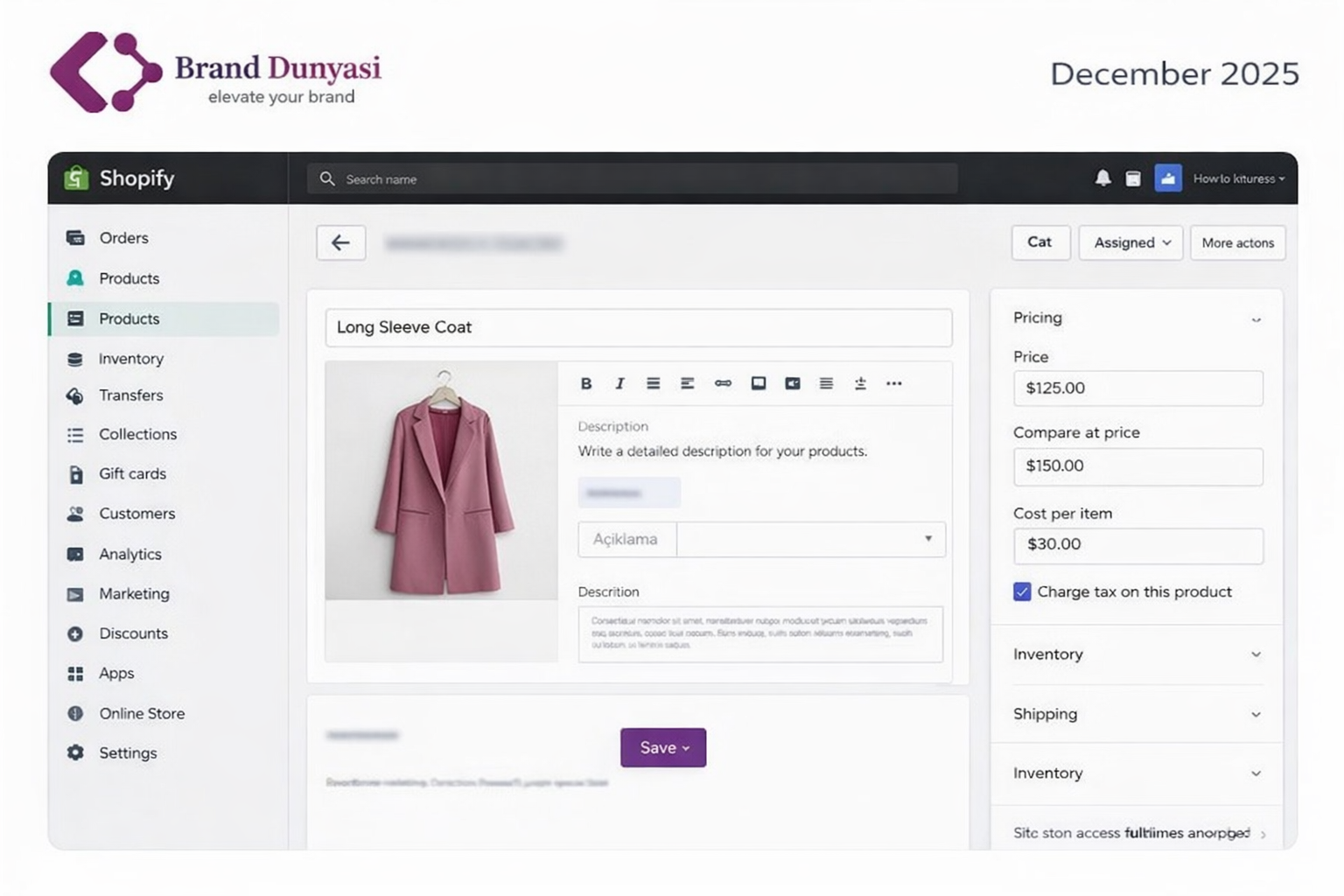Toggle Charge tax on this product checkbox
Viewport: 1344px width, 896px height.
tap(1022, 591)
